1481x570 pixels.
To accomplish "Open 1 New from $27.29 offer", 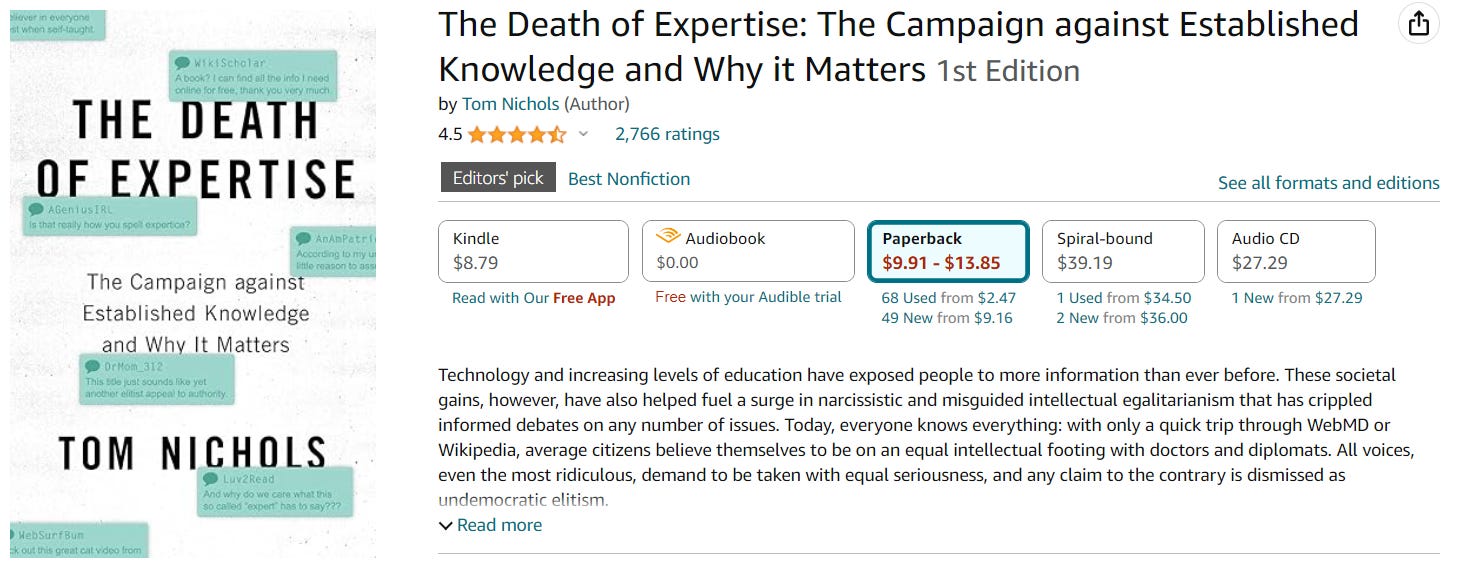I will click(x=1296, y=298).
